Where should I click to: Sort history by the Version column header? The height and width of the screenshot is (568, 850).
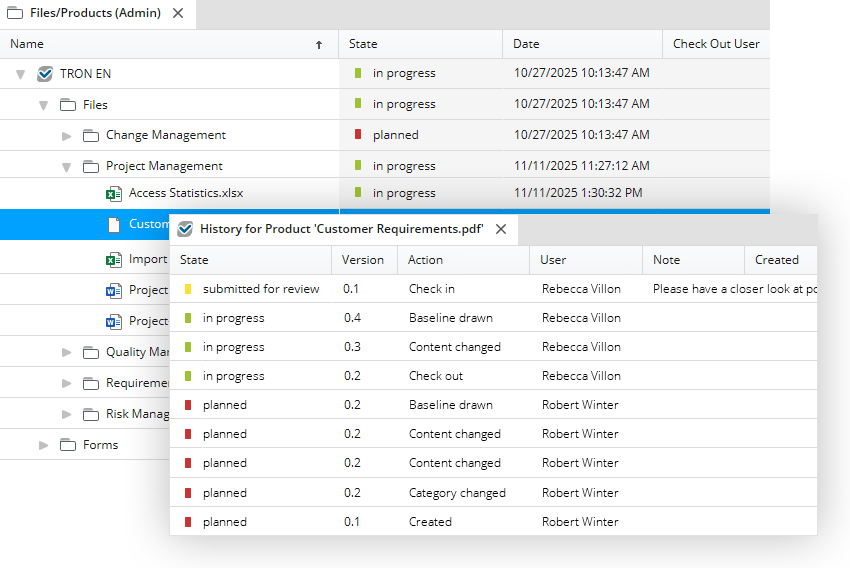(362, 260)
